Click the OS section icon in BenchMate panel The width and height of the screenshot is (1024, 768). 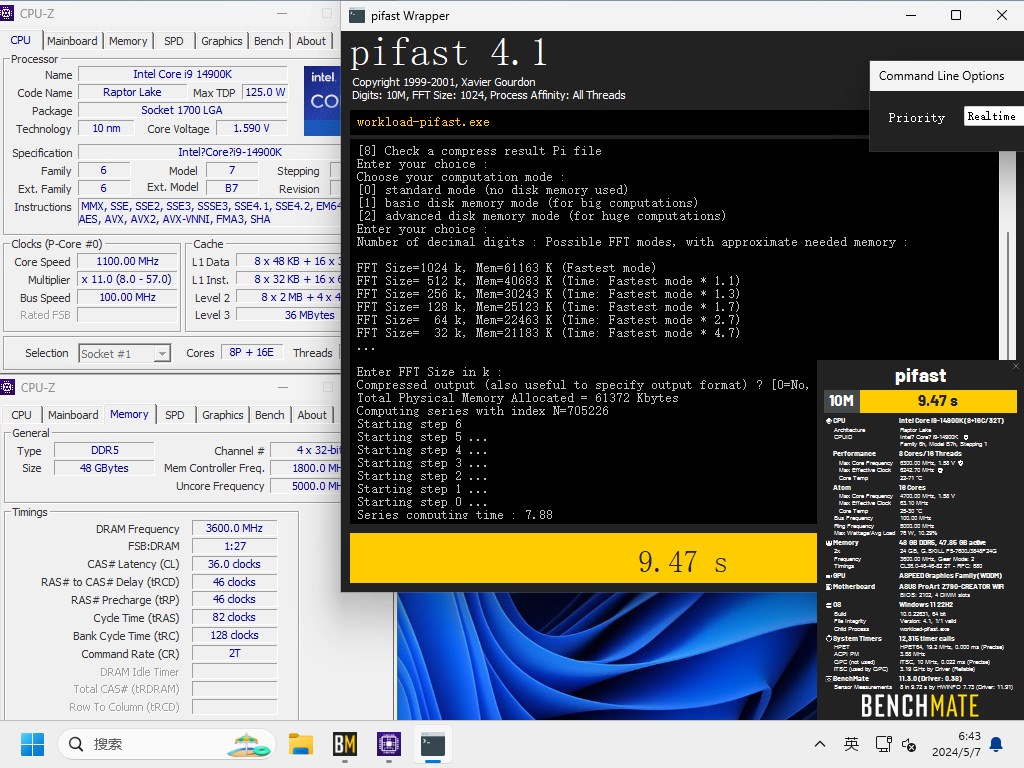coord(829,605)
